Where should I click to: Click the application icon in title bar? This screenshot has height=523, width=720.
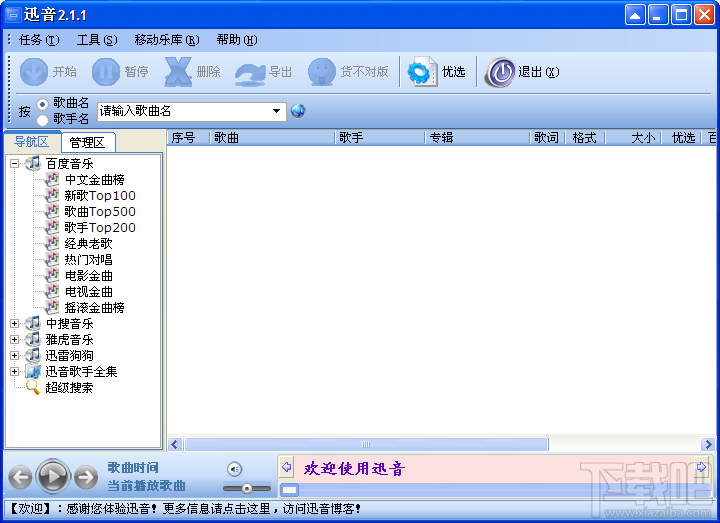click(x=13, y=15)
